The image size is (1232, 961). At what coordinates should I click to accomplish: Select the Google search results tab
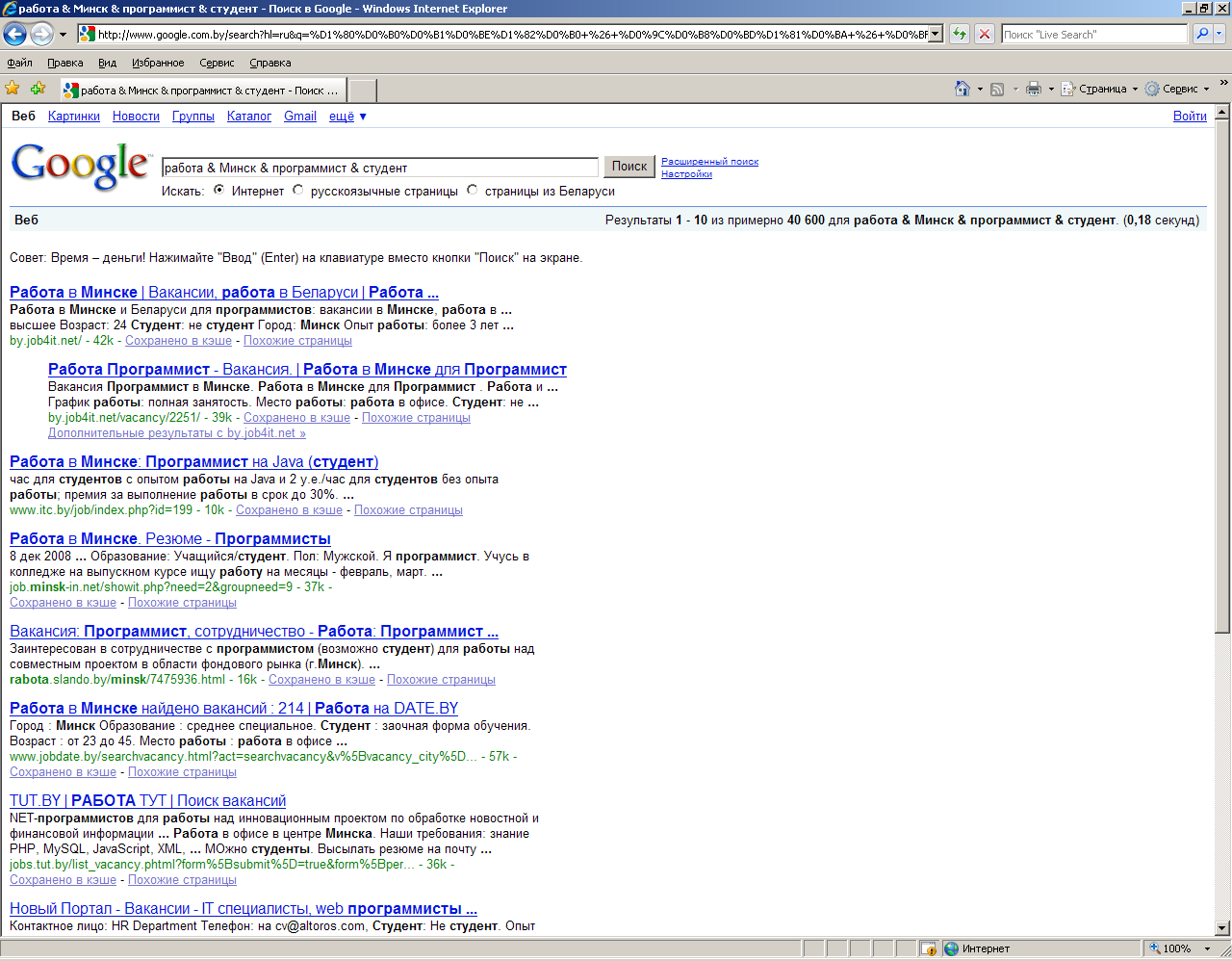[x=202, y=91]
